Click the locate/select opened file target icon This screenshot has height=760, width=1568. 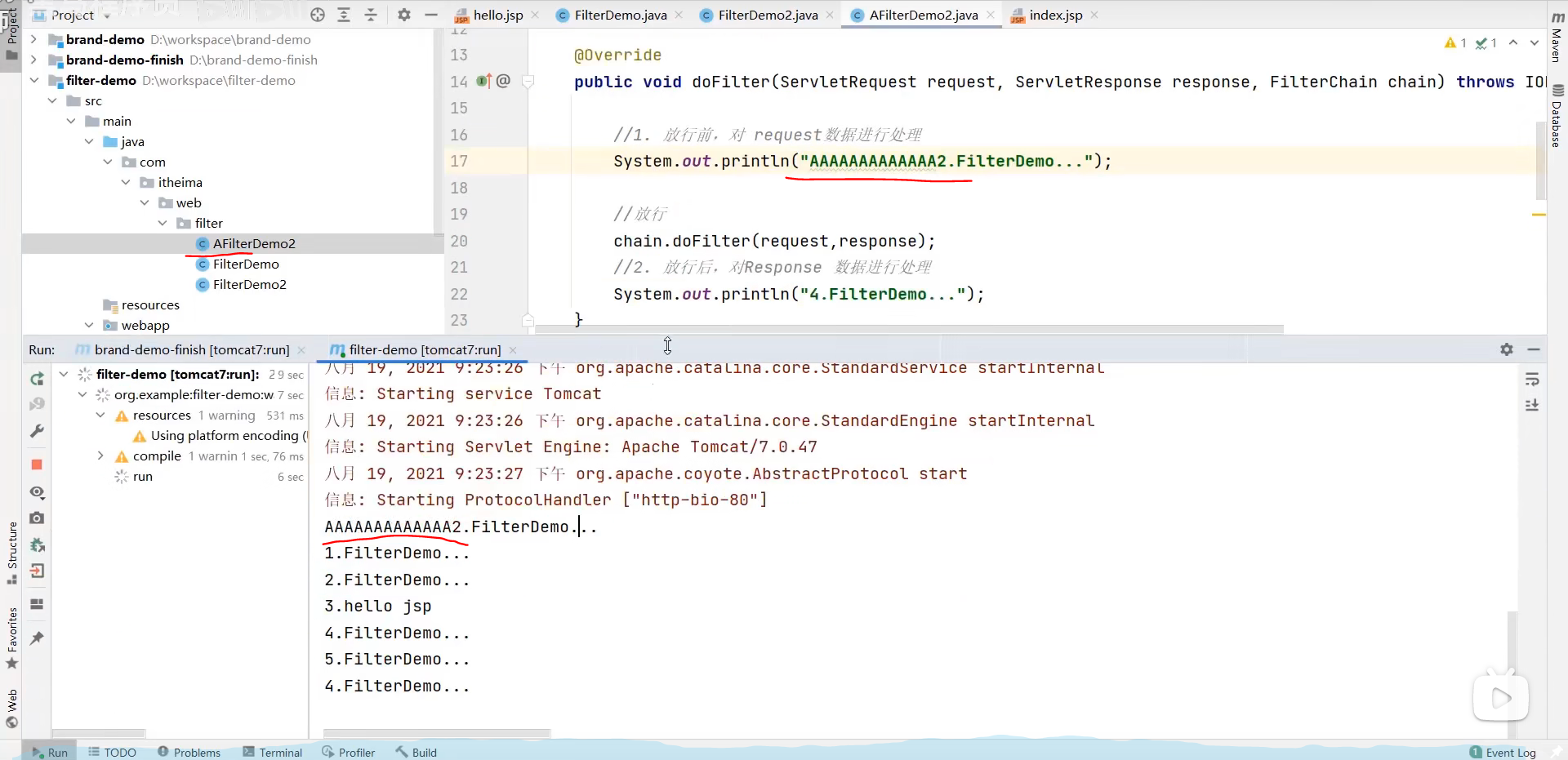(x=318, y=15)
